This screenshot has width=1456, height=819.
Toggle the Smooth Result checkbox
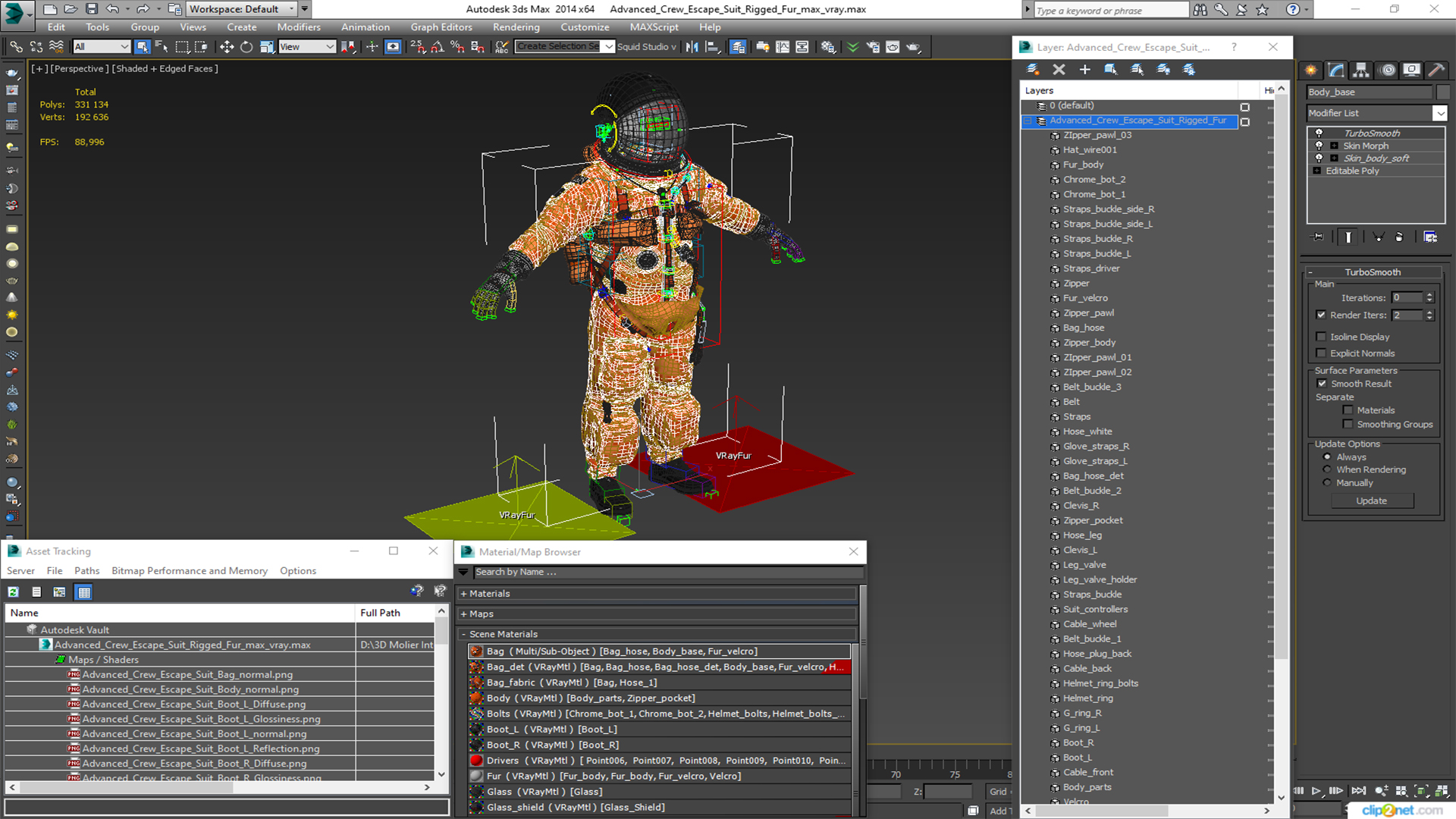pos(1322,384)
